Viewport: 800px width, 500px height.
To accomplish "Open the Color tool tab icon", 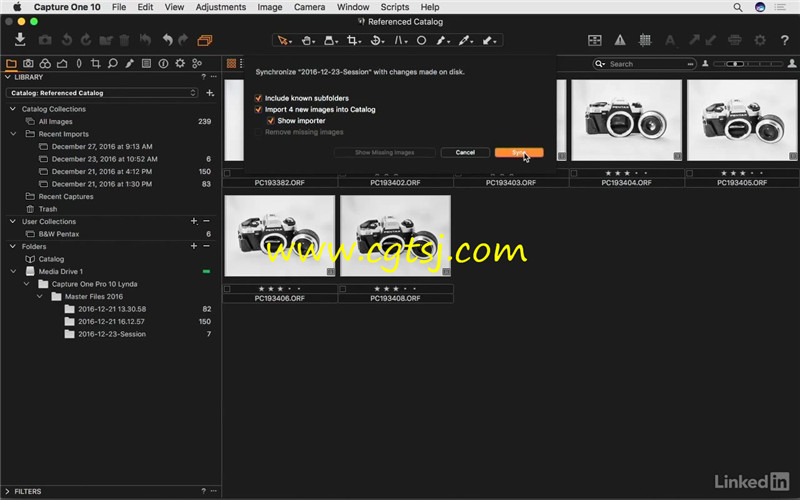I will [45, 63].
